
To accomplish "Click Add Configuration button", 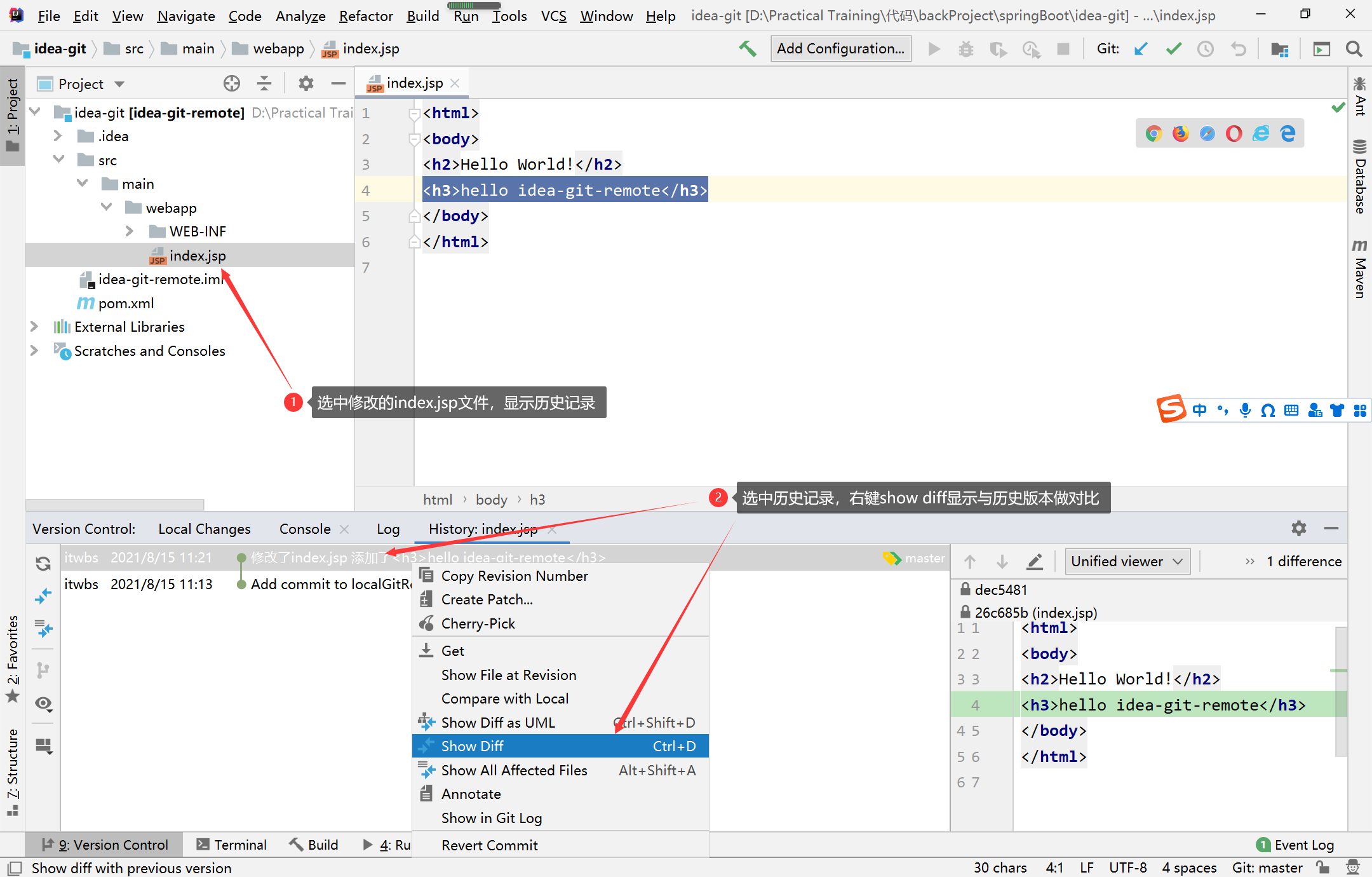I will click(840, 48).
